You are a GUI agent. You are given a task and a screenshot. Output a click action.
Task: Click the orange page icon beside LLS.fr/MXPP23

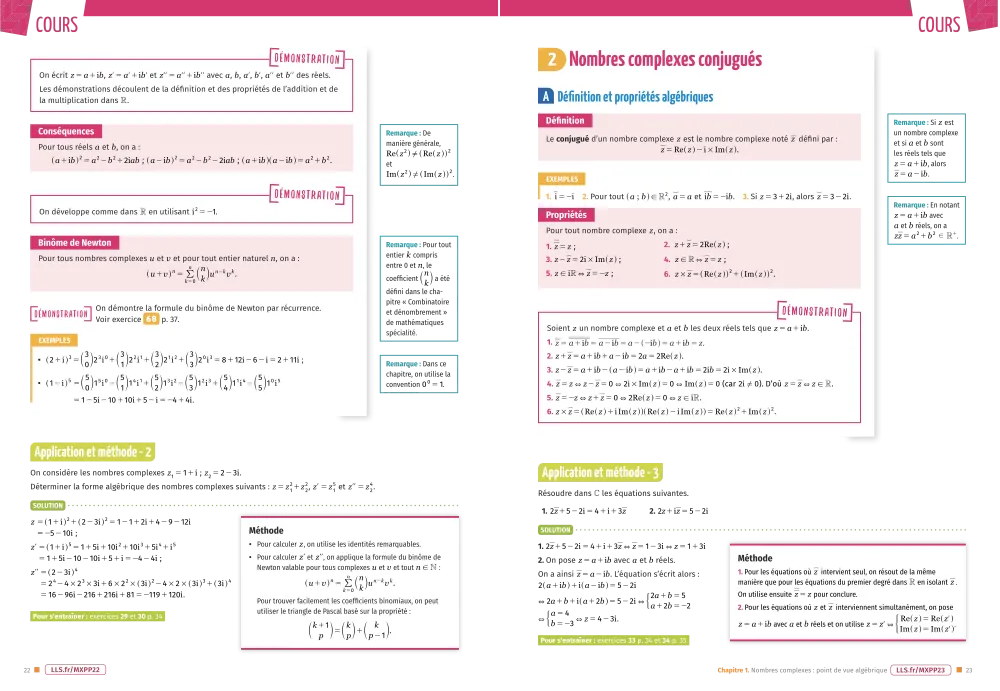coord(959,671)
